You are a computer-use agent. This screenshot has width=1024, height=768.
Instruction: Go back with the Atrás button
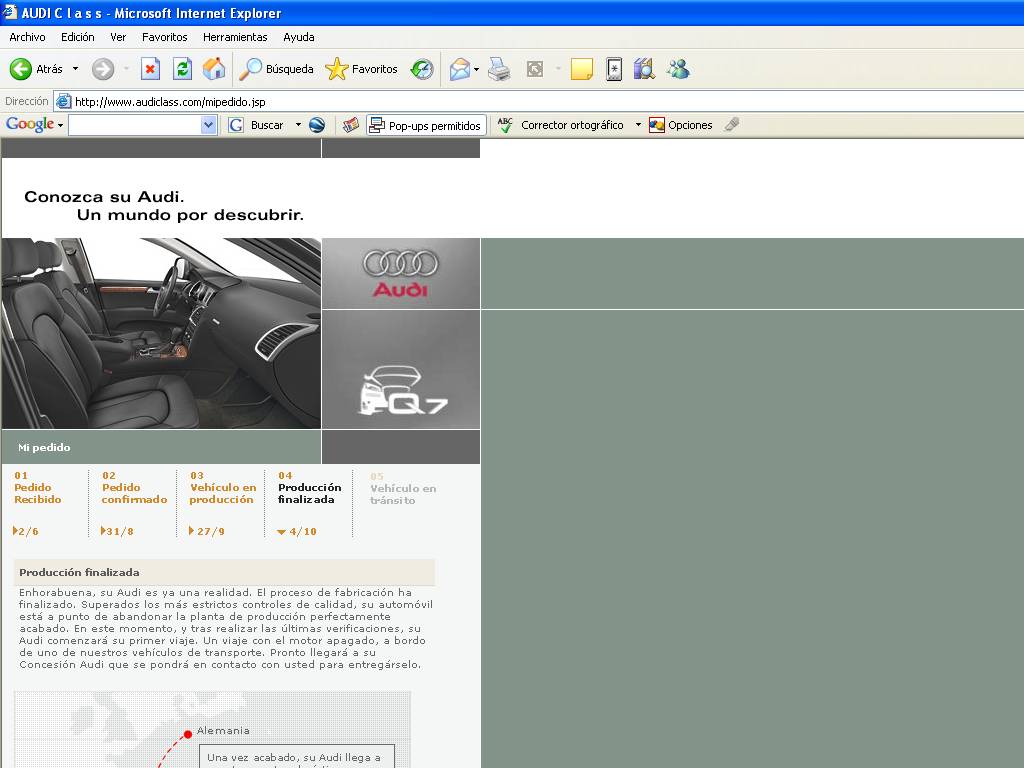click(x=36, y=69)
